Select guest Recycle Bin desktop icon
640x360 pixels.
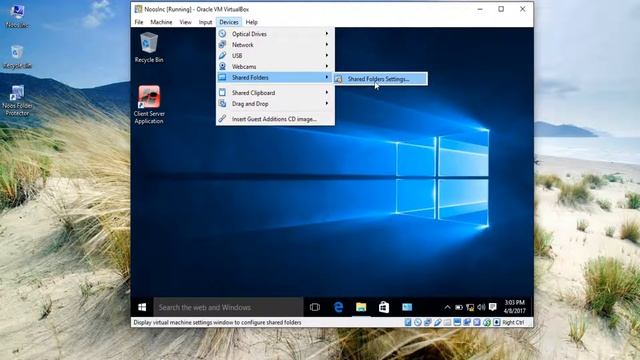(x=149, y=47)
